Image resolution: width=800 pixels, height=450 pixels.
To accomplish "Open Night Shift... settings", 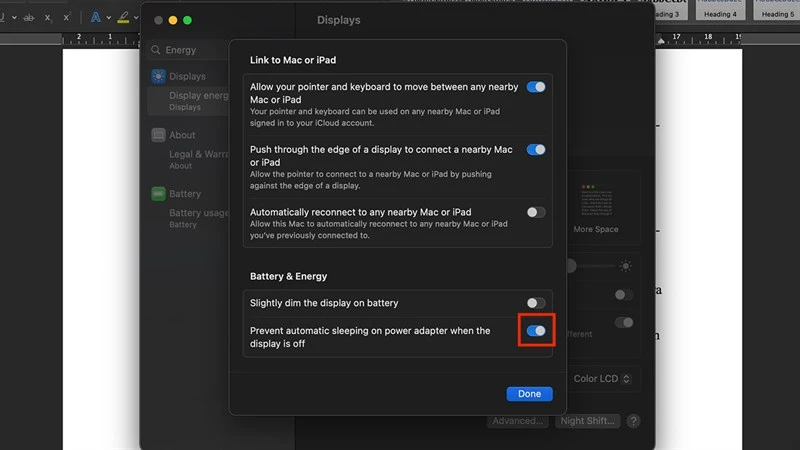I will [x=587, y=421].
